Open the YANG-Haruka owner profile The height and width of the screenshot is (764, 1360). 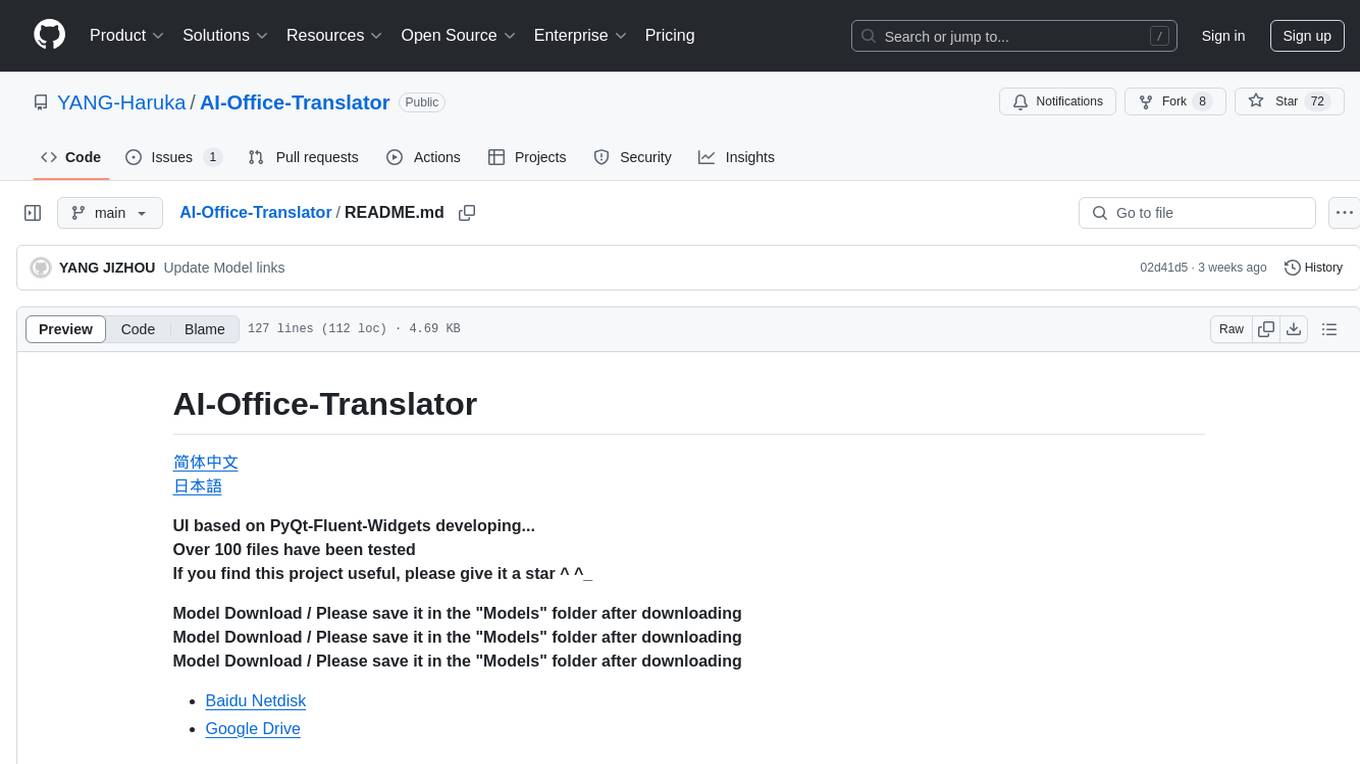click(121, 102)
